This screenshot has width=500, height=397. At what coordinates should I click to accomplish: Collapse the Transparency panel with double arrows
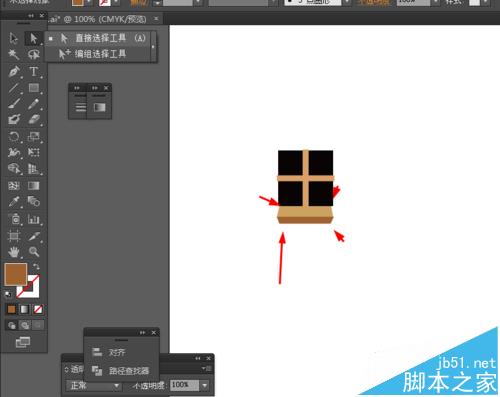(x=198, y=358)
